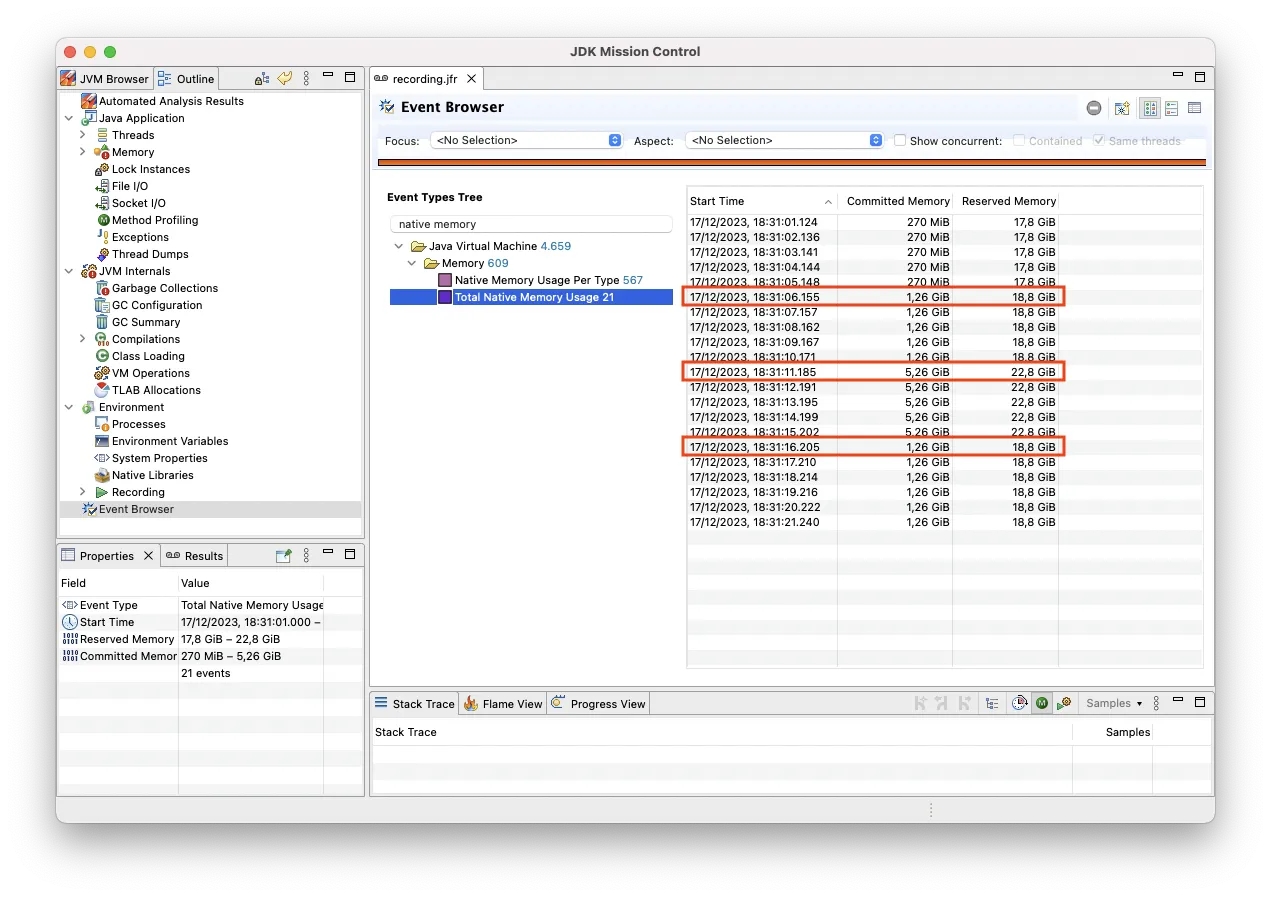
Task: Click the gray remove-selection icon in Event Browser
Action: tap(1094, 108)
